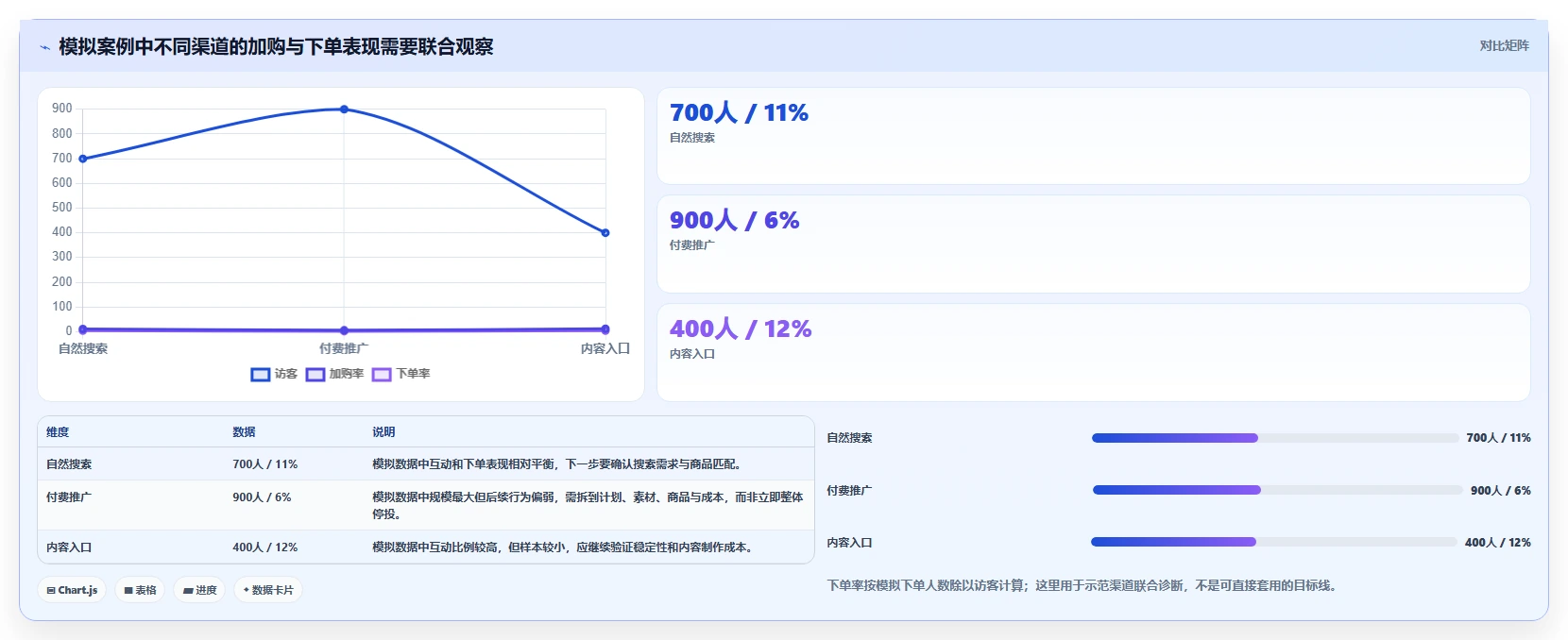1568x640 pixels.
Task: Click the 900人 / 6% progress value label
Action: click(x=1501, y=491)
